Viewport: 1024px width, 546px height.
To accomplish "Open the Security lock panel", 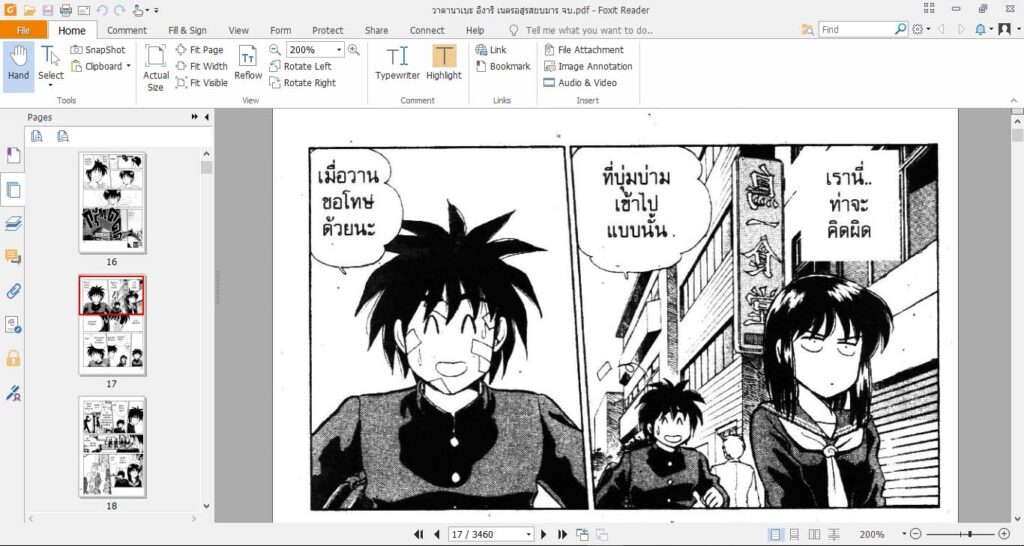I will point(13,358).
